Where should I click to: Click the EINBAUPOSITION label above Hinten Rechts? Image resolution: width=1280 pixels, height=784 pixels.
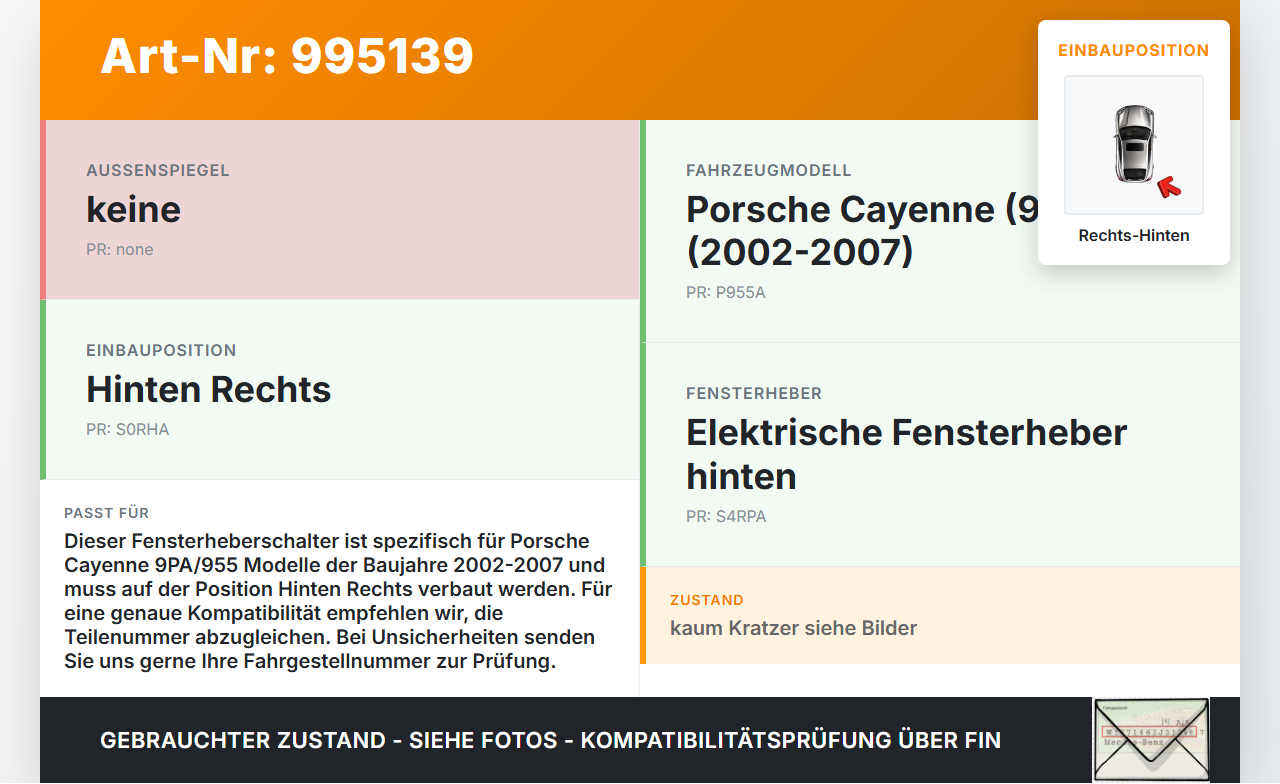tap(161, 350)
